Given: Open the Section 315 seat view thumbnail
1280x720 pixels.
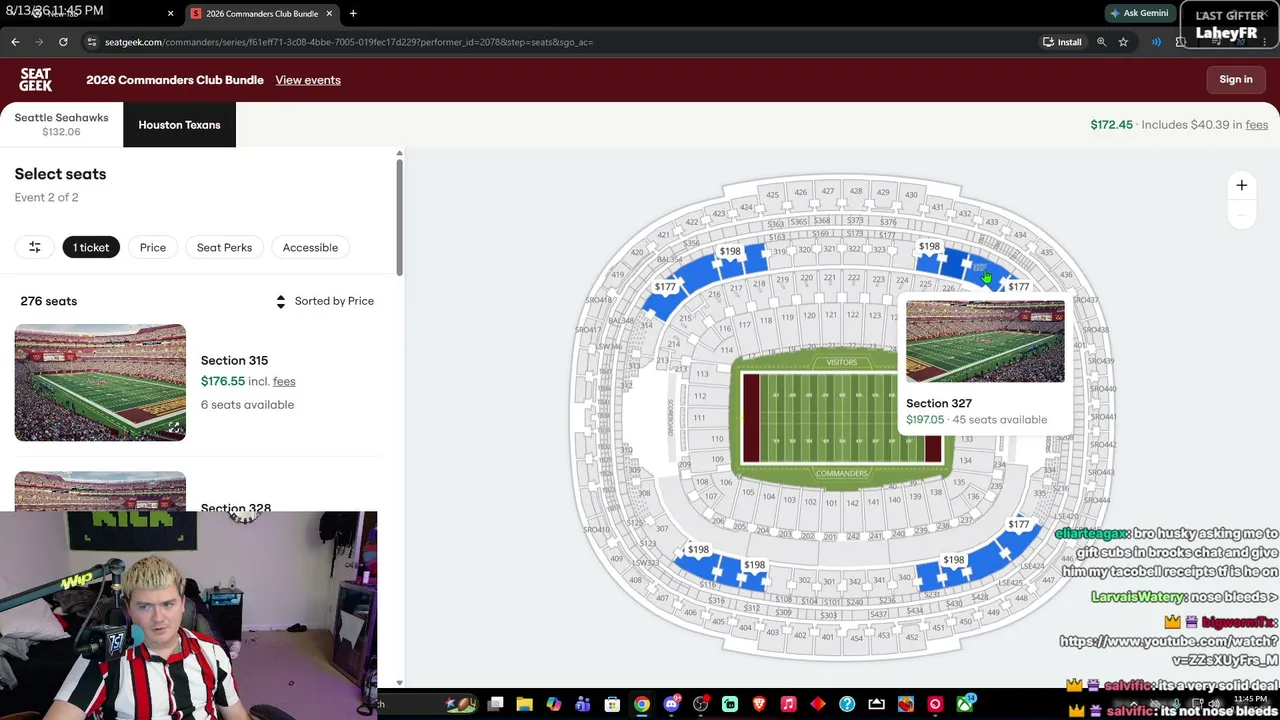Looking at the screenshot, I should 100,382.
